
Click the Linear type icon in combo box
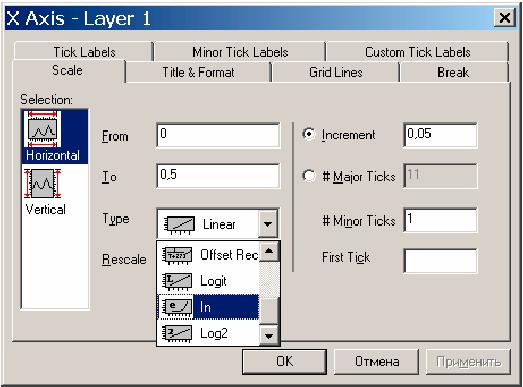click(x=179, y=224)
